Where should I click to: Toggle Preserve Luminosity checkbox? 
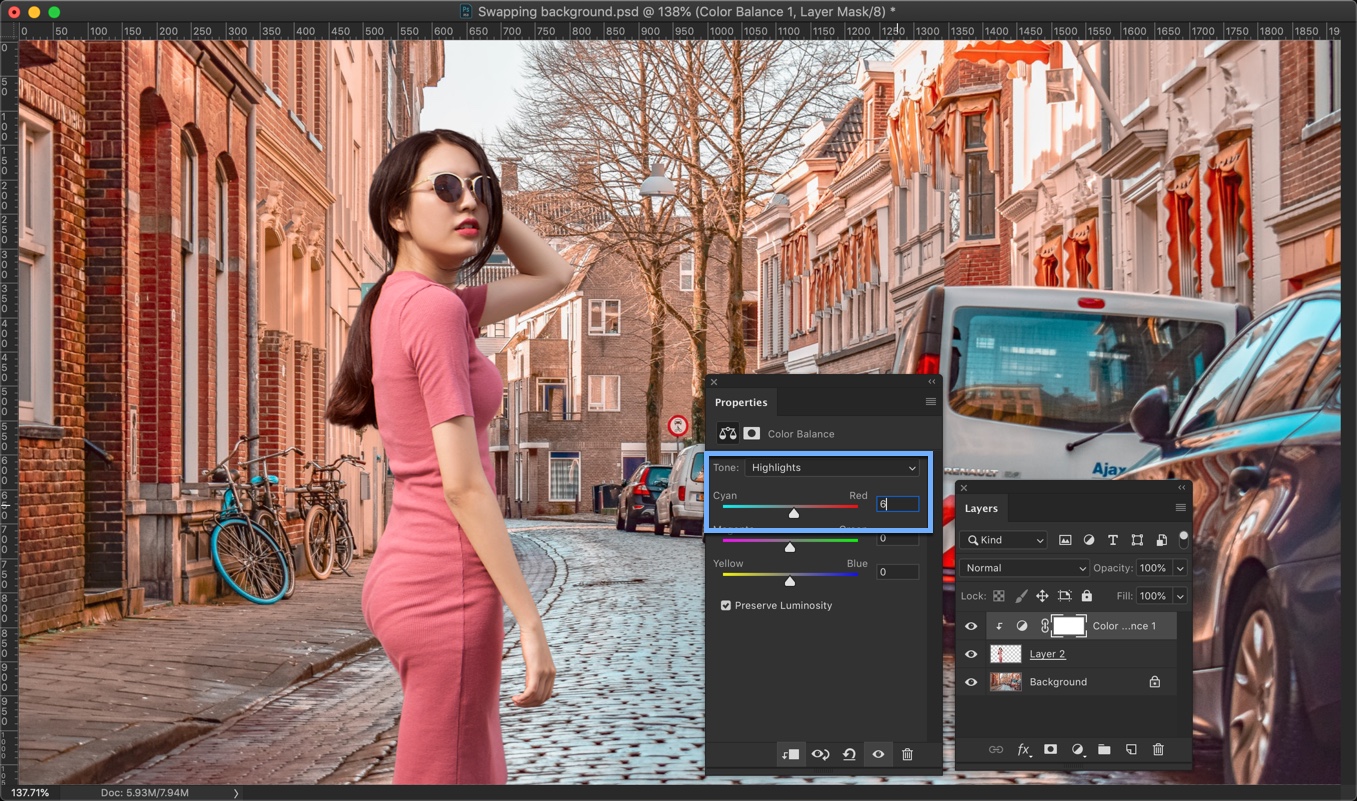[726, 605]
